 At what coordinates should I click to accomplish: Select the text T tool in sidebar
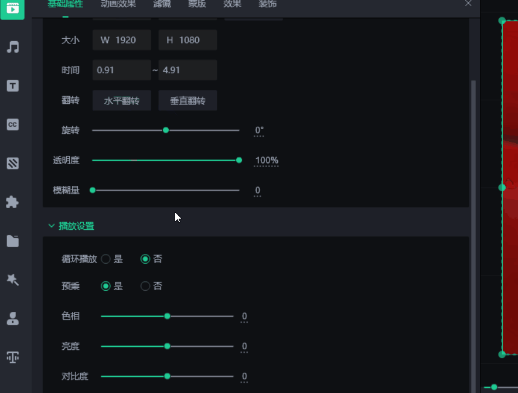(13, 86)
